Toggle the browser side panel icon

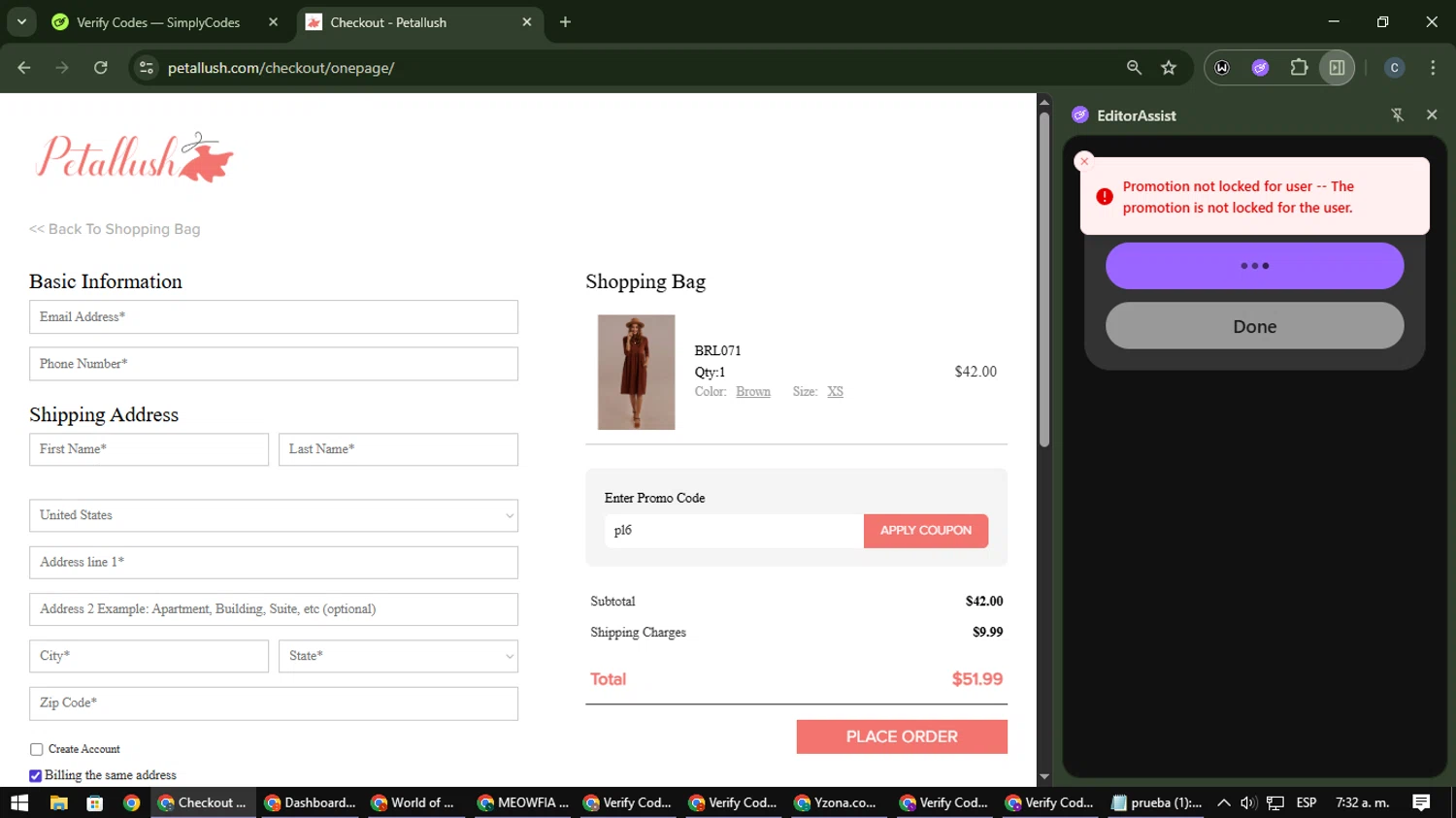point(1337,68)
